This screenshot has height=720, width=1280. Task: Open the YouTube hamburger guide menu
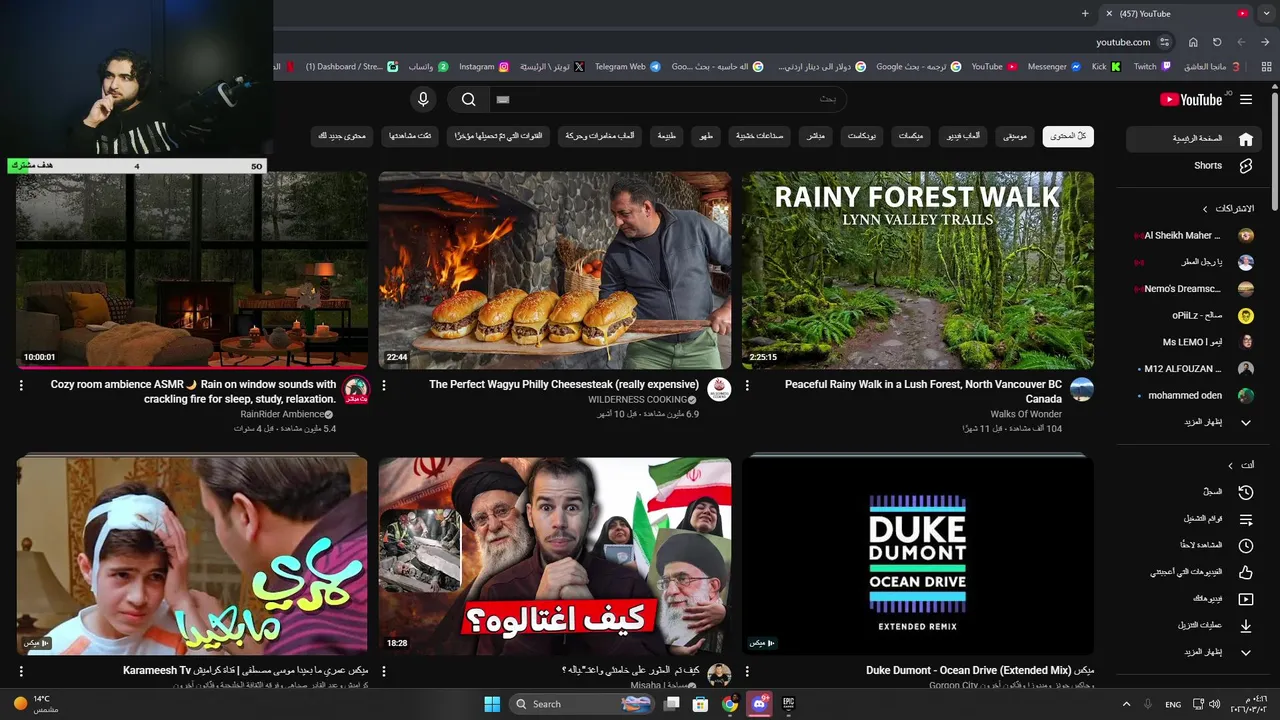point(1246,99)
